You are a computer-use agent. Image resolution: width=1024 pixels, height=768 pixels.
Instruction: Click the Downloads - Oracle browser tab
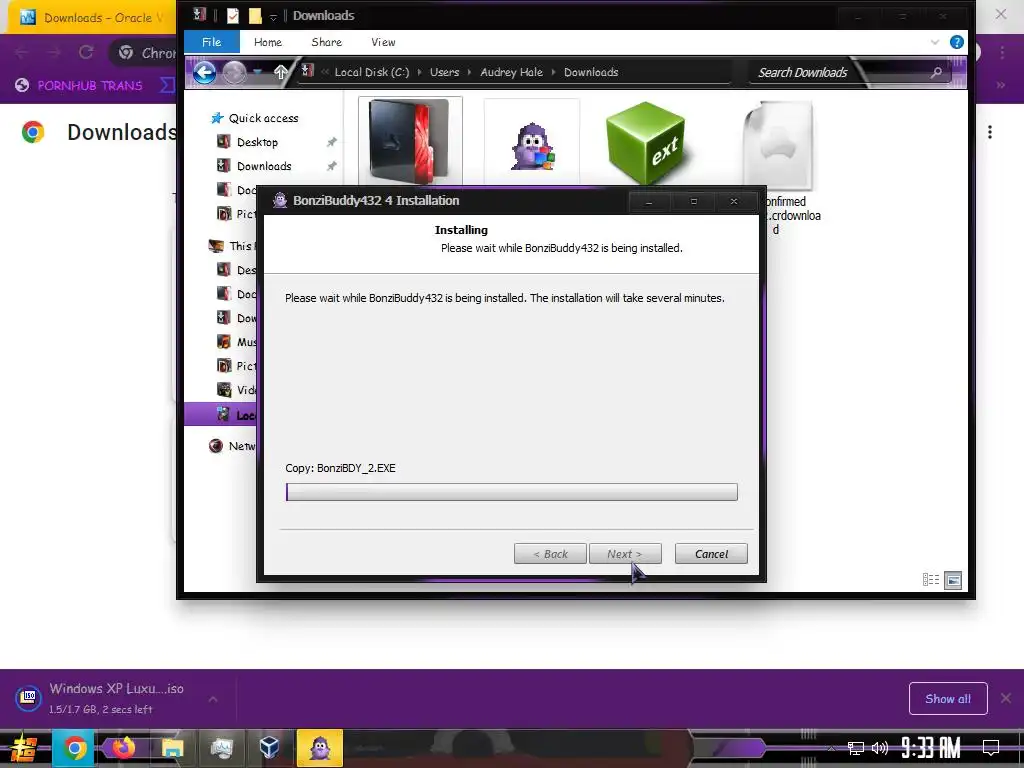coord(91,18)
